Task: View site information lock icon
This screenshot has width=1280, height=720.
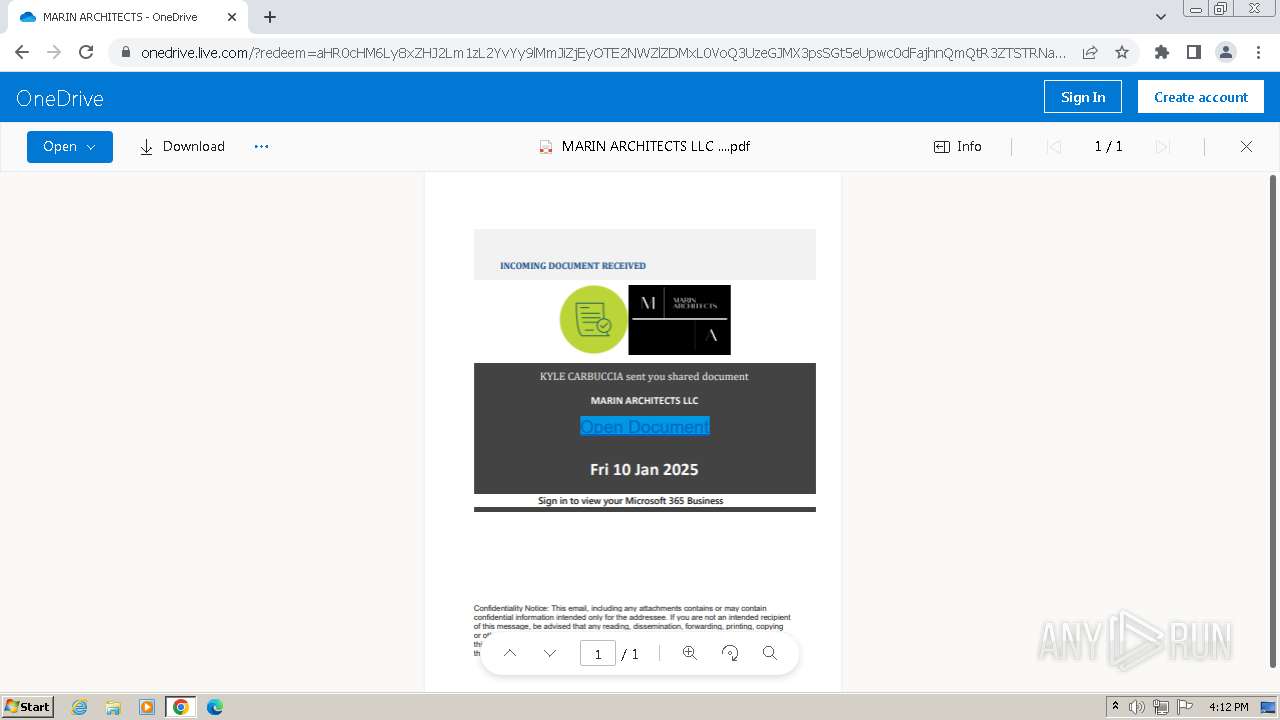Action: 125,52
